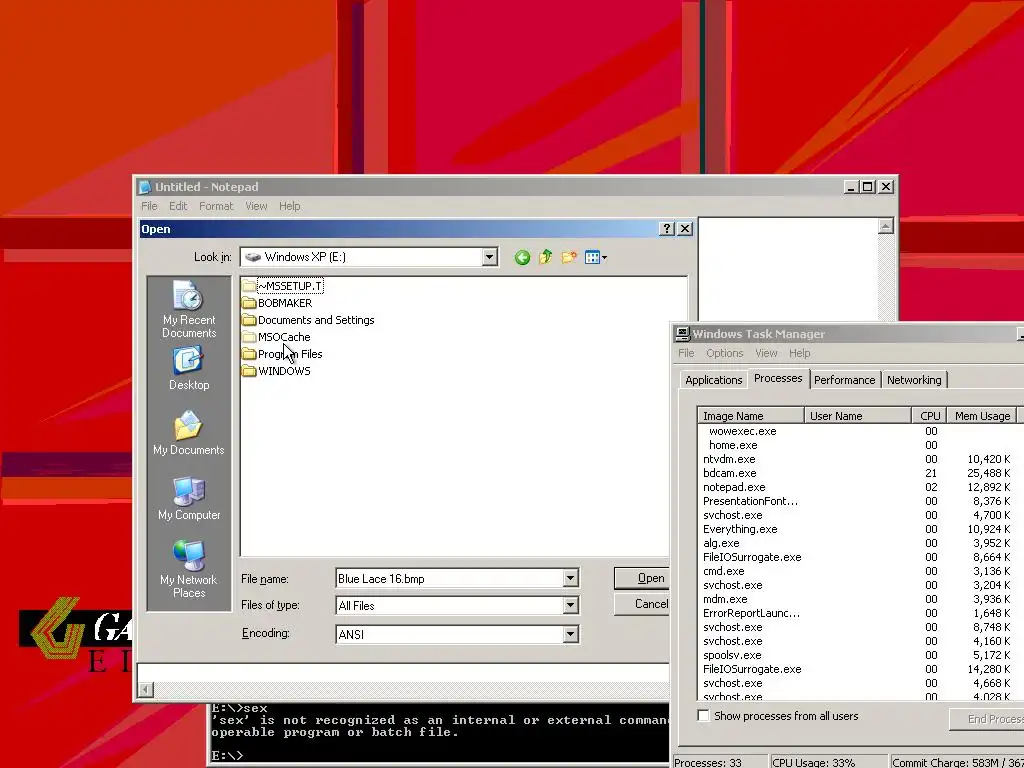Click Notepad's title bar icon
This screenshot has height=768, width=1024.
[x=145, y=187]
